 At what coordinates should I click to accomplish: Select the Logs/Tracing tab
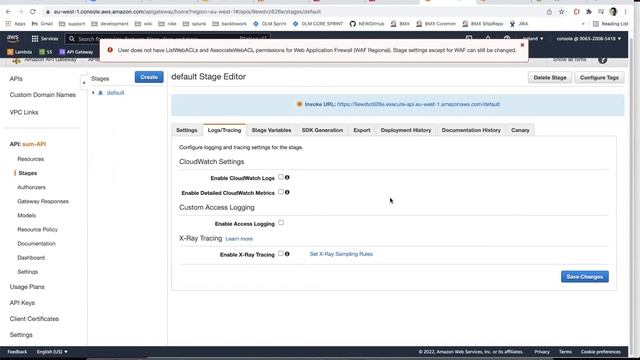pos(224,130)
